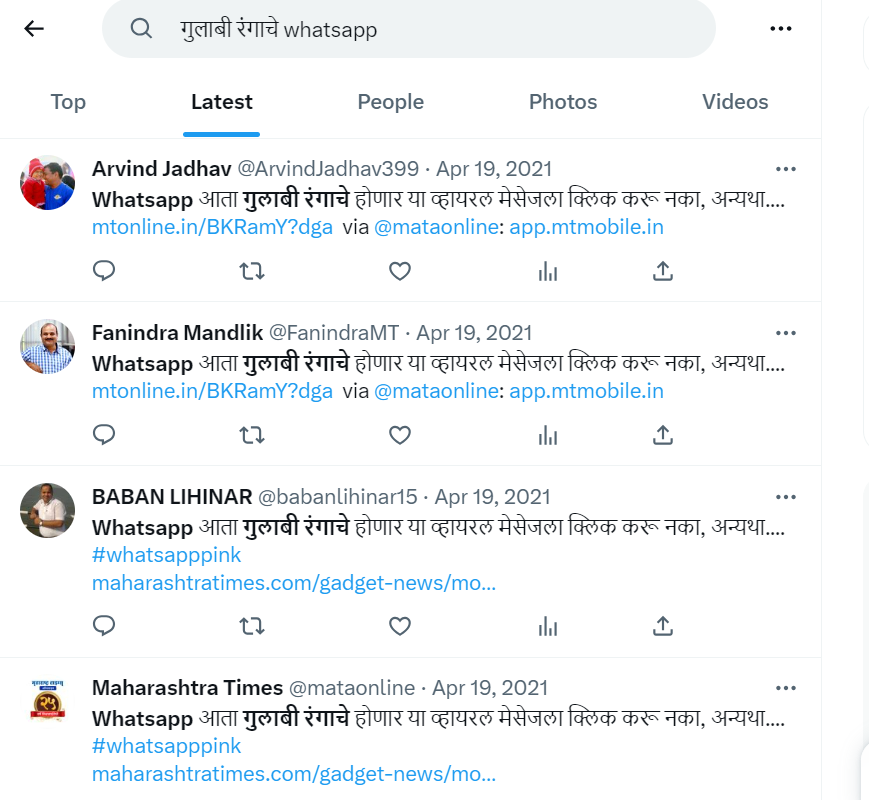Retweet BABAN LIHINAR's post
The image size is (869, 800).
[252, 626]
